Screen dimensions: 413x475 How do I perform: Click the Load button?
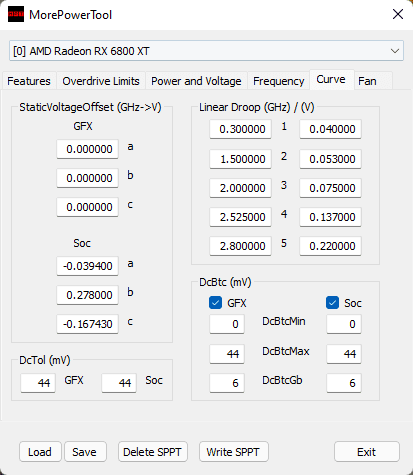[40, 452]
